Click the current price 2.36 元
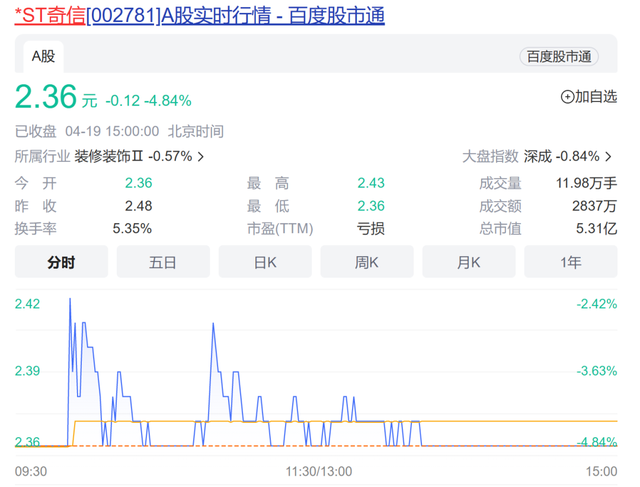640x487 pixels. (x=56, y=97)
